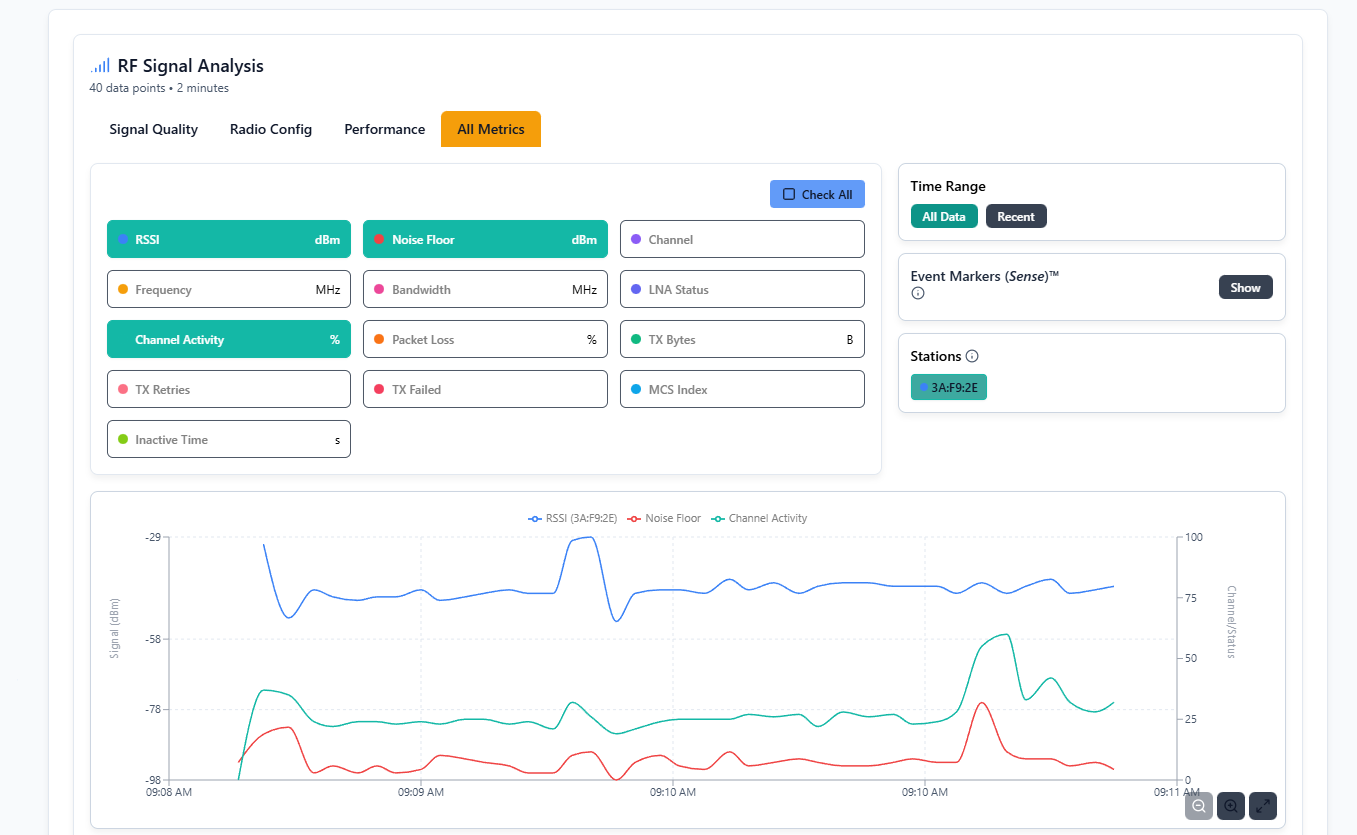Switch to the Signal Quality tab
1357x835 pixels.
point(153,129)
